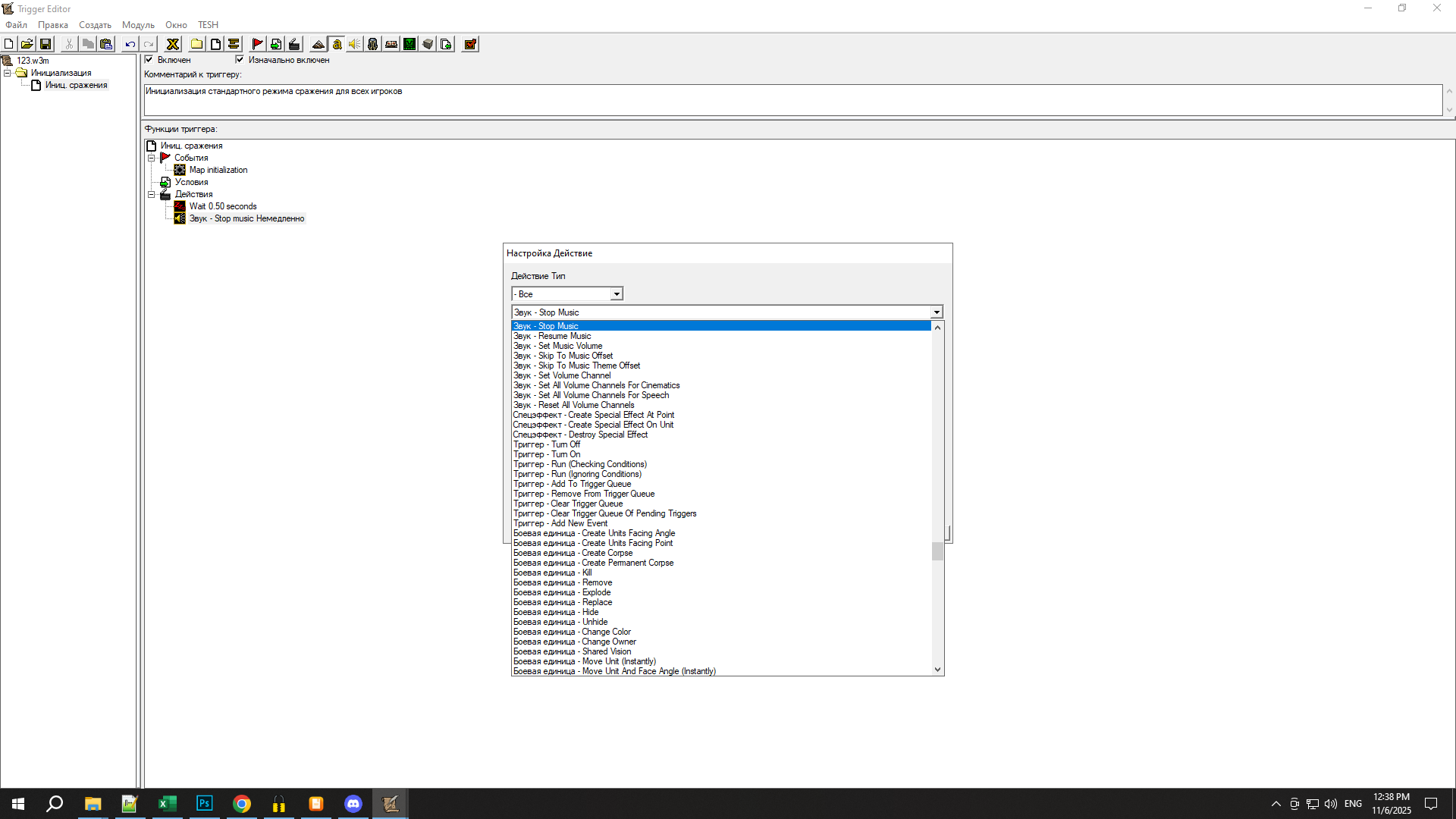
Task: Open the Правка menu
Action: click(x=52, y=25)
